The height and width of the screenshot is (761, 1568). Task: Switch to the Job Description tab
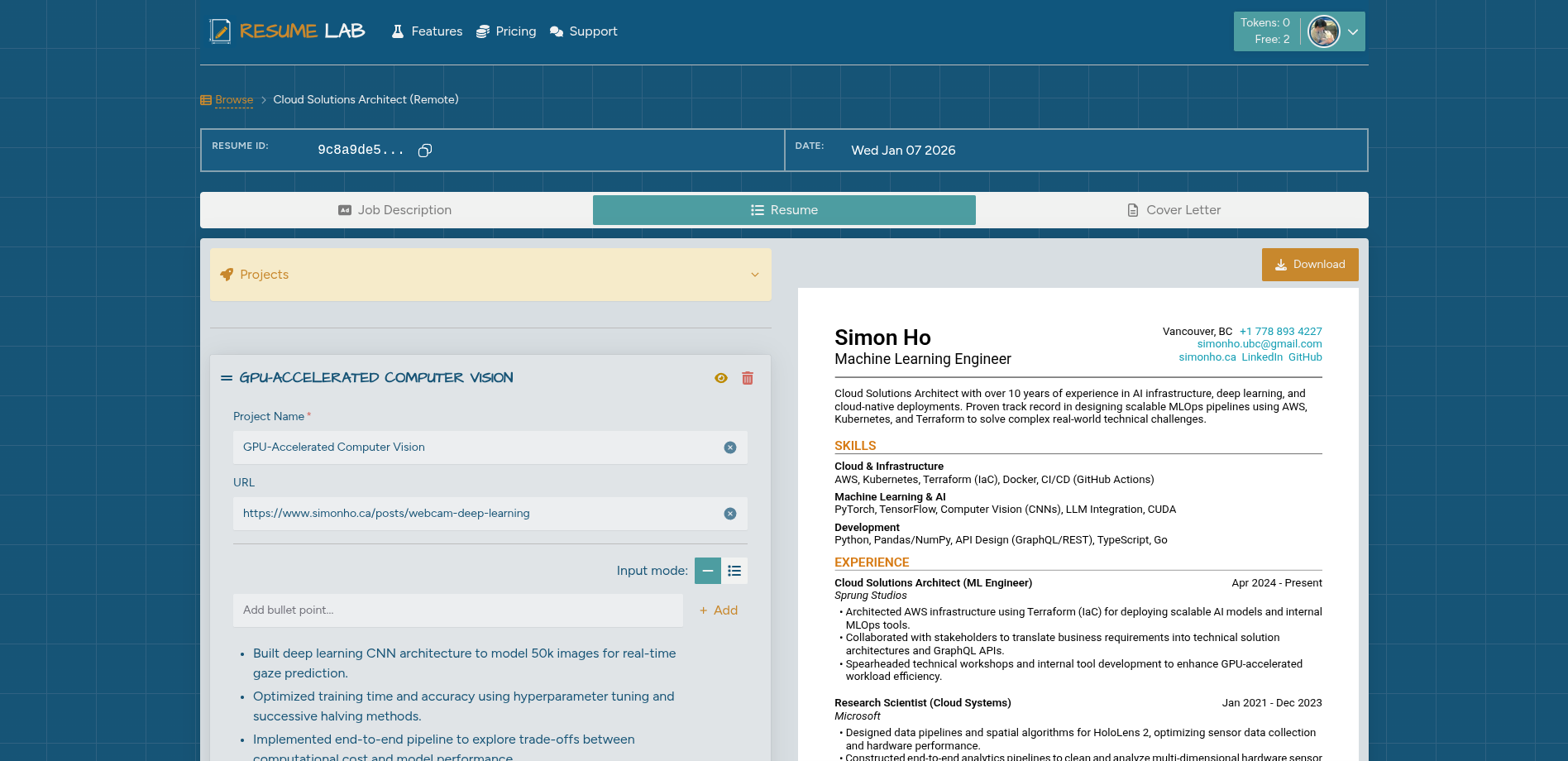395,210
